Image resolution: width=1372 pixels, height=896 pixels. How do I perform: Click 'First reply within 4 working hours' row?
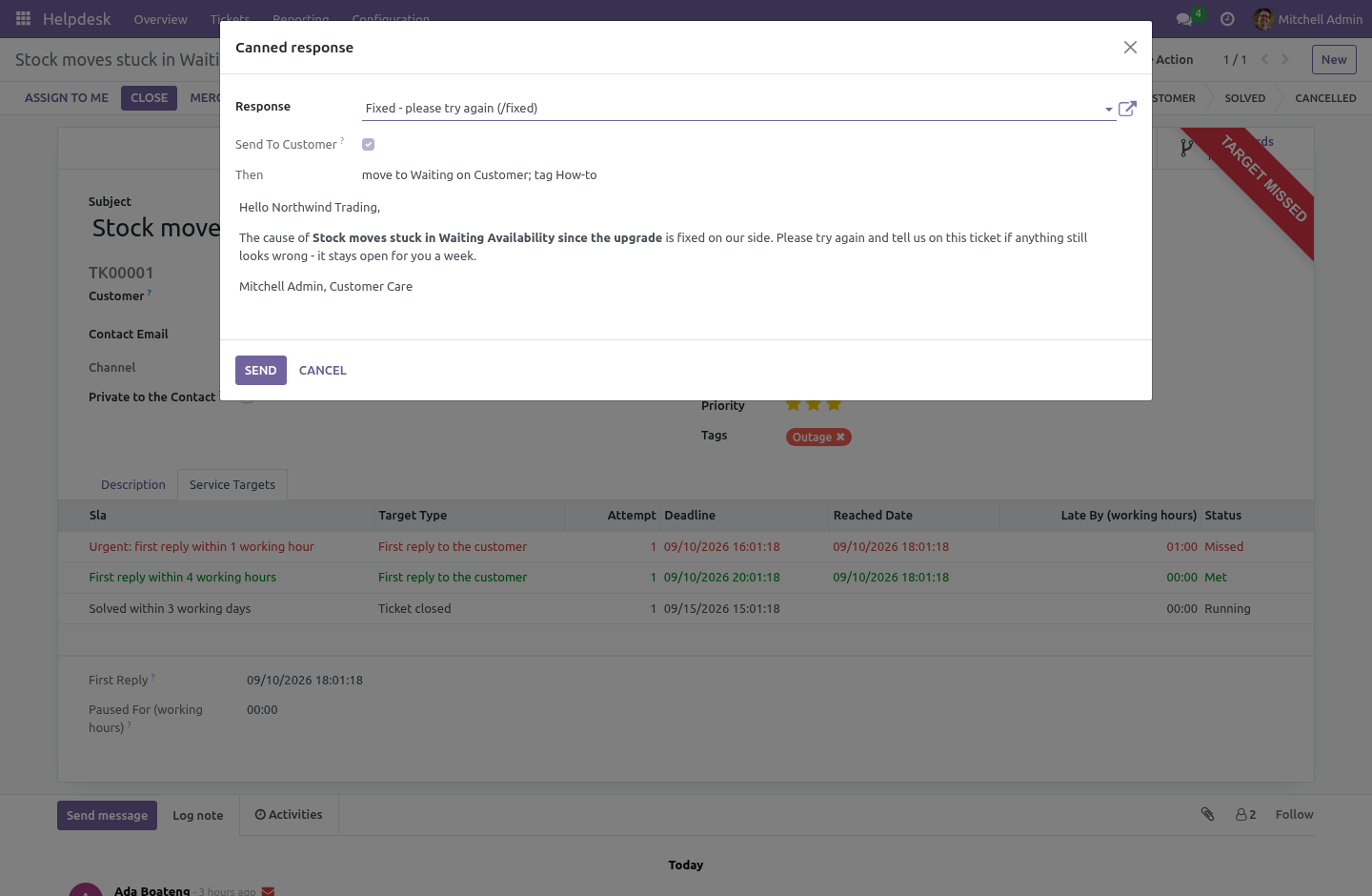[x=686, y=578]
